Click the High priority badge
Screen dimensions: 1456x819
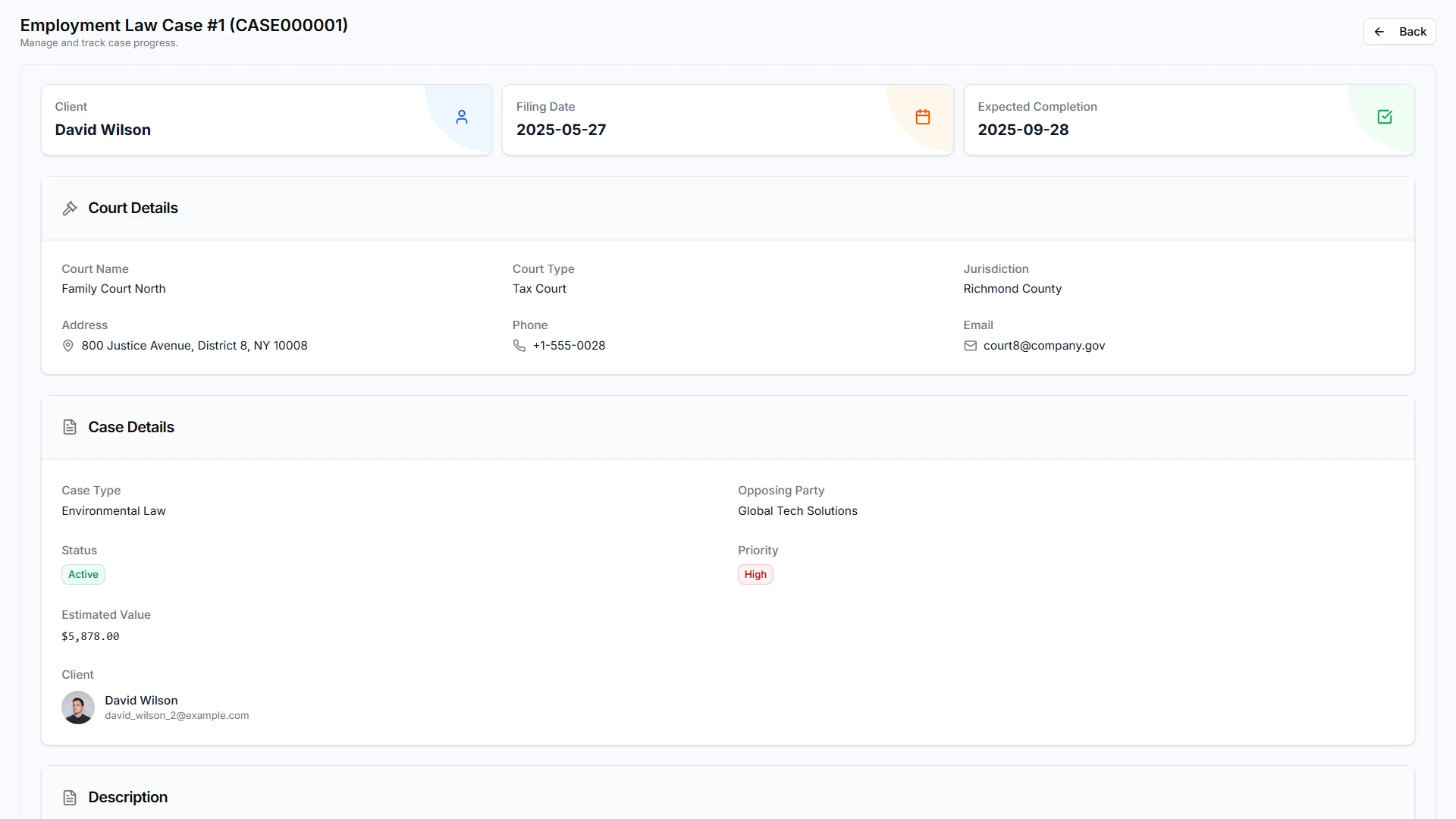(755, 575)
